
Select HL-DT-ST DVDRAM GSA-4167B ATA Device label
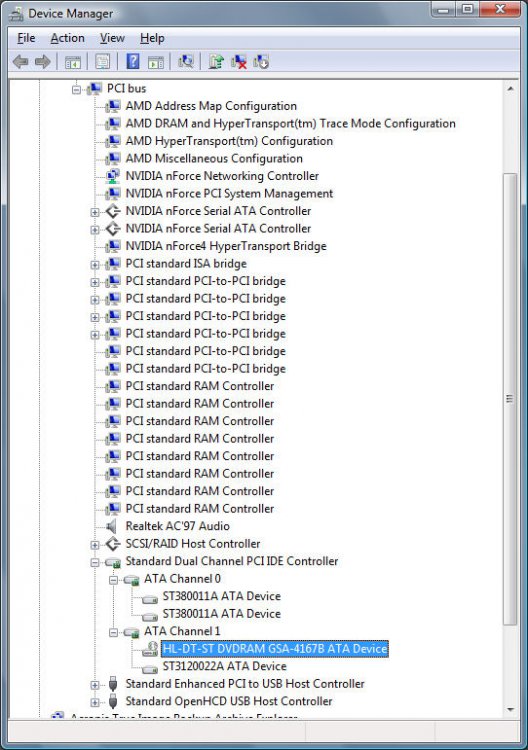275,649
